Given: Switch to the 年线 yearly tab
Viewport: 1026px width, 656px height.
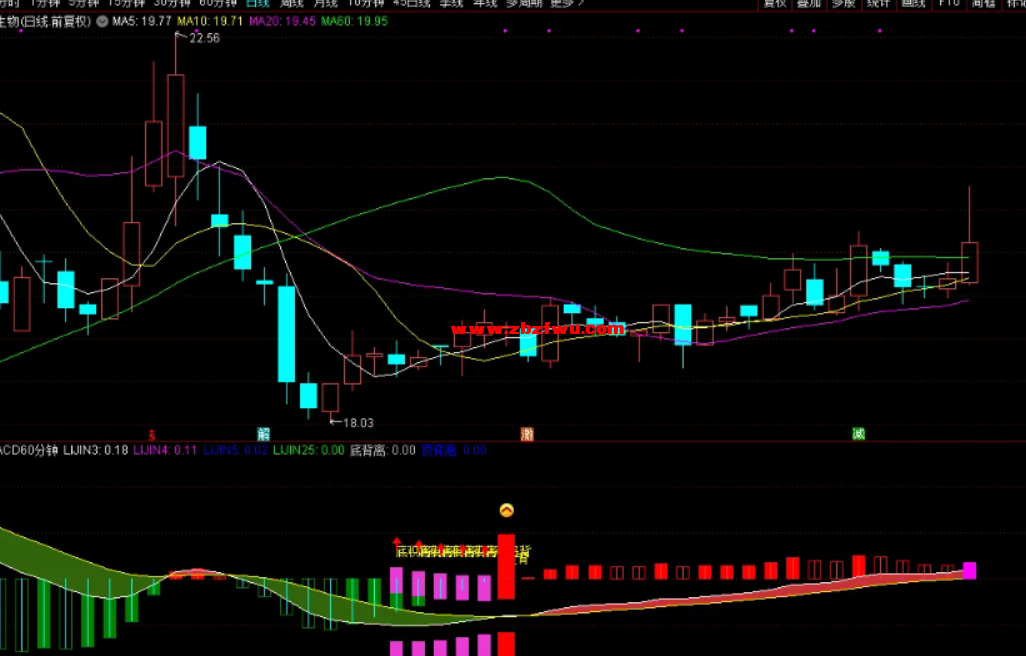Looking at the screenshot, I should [x=486, y=3].
